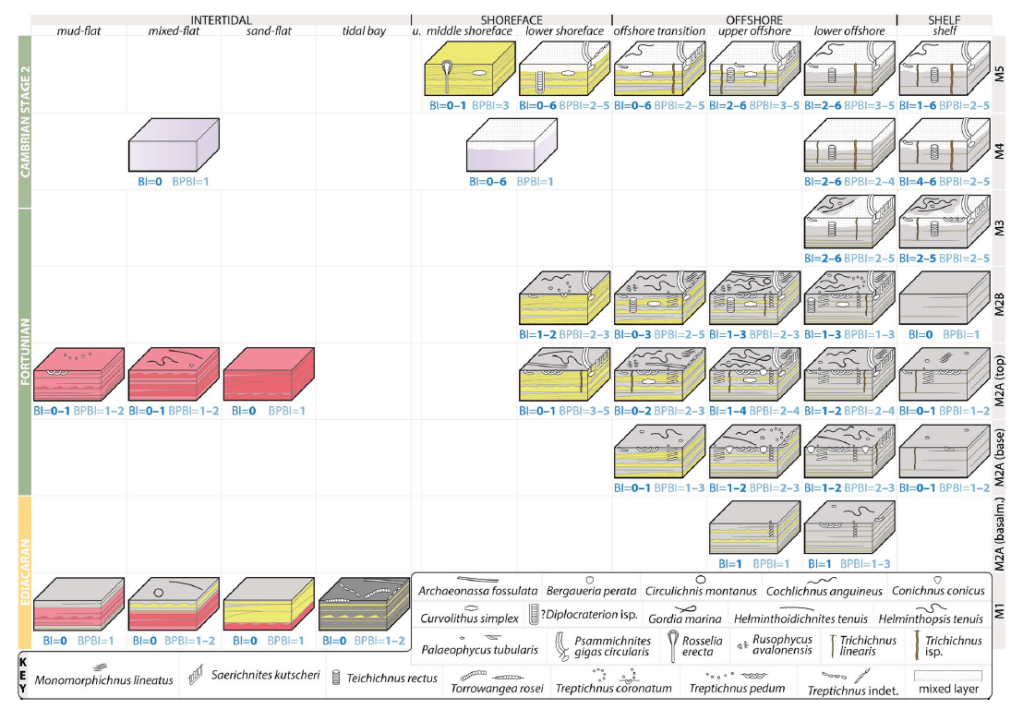Select the Rusophycus avalonensis symbol

(744, 645)
